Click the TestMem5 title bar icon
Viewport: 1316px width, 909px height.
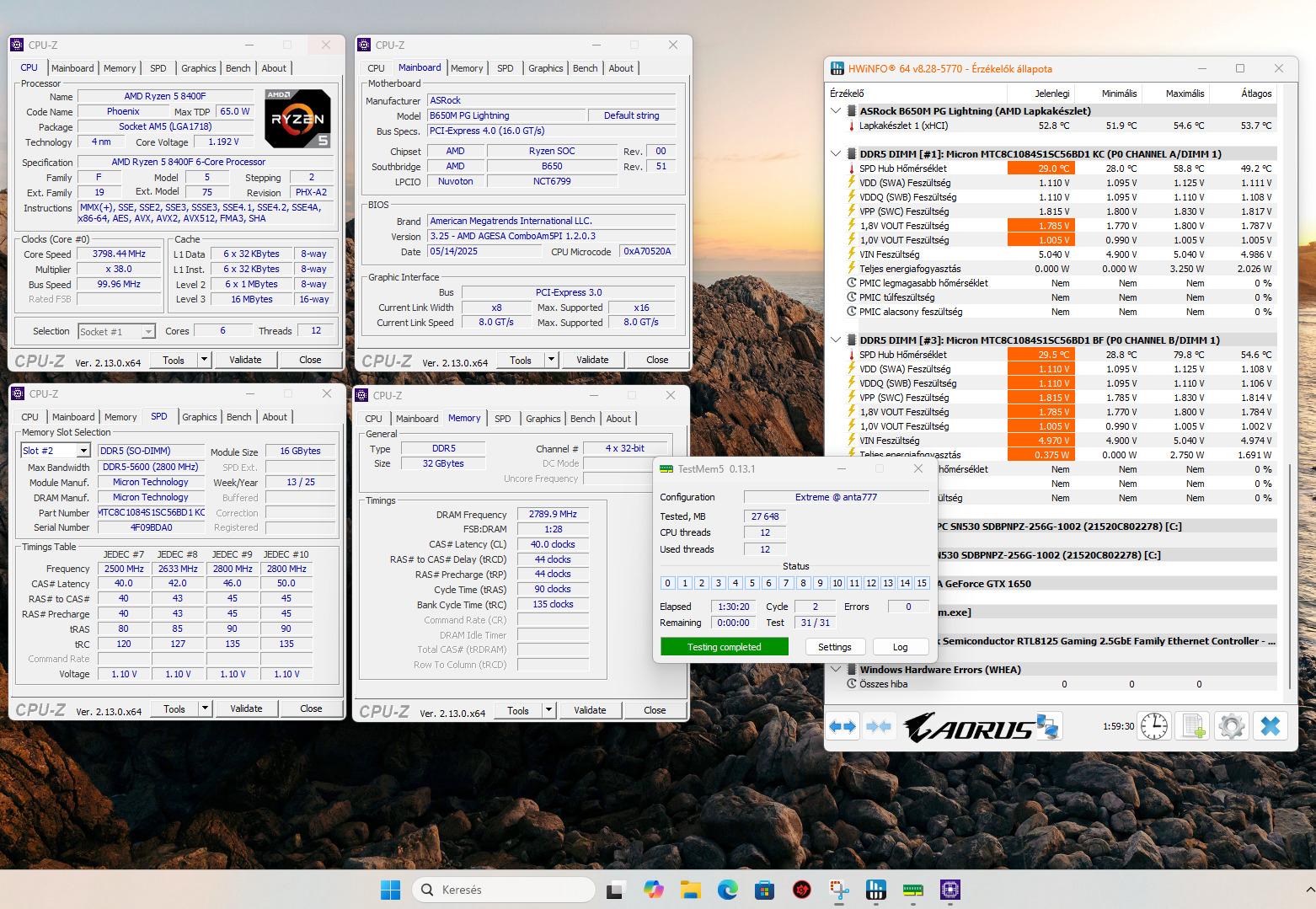(666, 469)
